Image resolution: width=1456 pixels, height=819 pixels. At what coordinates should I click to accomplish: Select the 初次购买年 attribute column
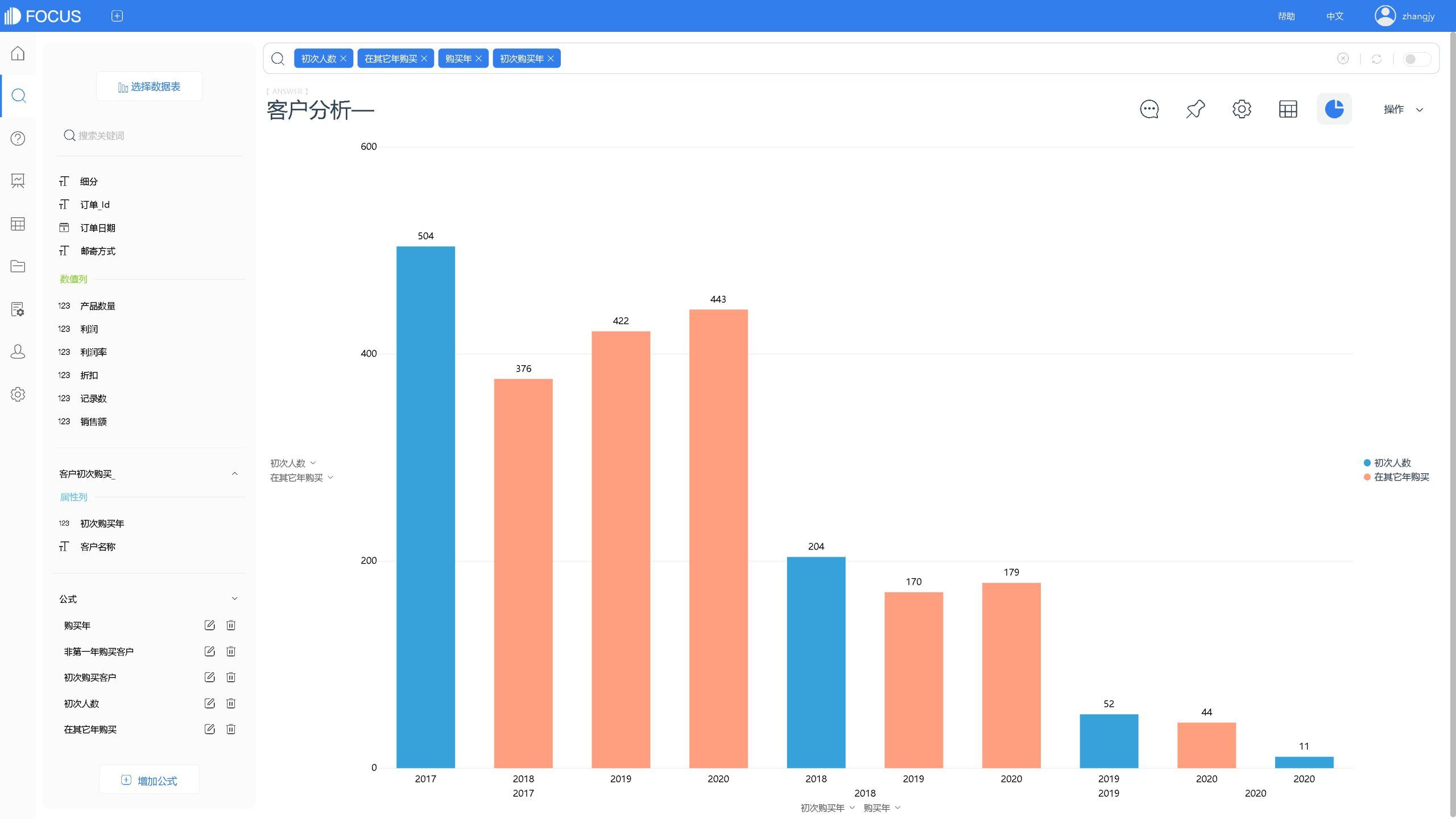click(x=102, y=523)
